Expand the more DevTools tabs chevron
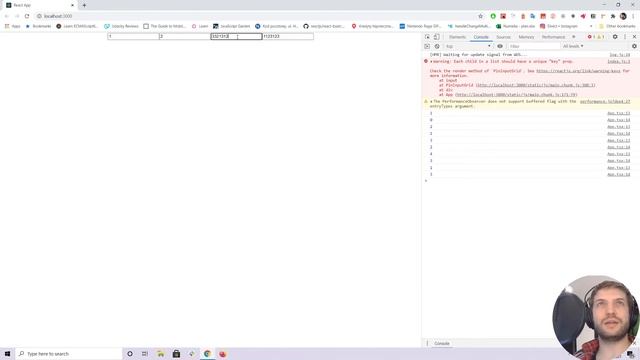This screenshot has width=640, height=360. 573,37
